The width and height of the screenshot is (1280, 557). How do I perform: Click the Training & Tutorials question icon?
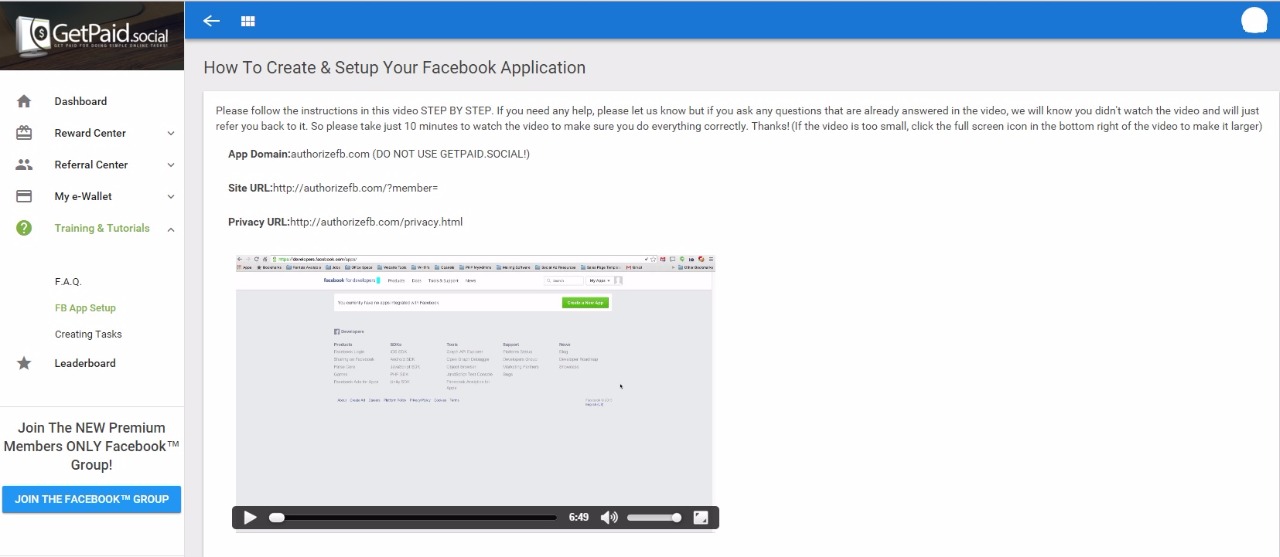click(24, 228)
